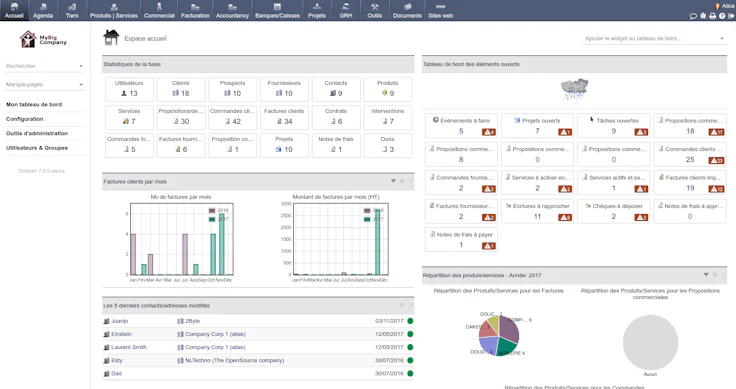The width and height of the screenshot is (736, 389).
Task: Open contact Laurent Smith
Action: tap(129, 347)
